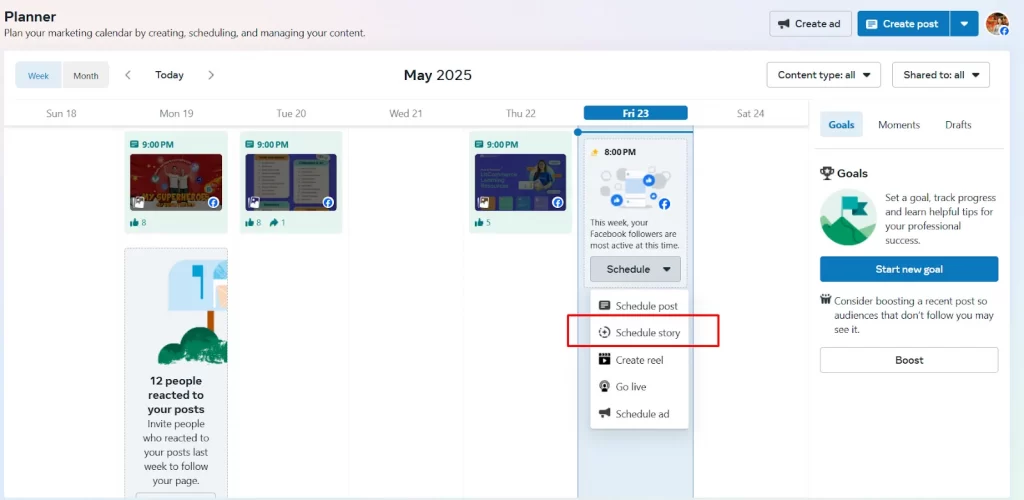Click the Facebook followers activity illustration
Image resolution: width=1024 pixels, height=500 pixels.
click(635, 189)
